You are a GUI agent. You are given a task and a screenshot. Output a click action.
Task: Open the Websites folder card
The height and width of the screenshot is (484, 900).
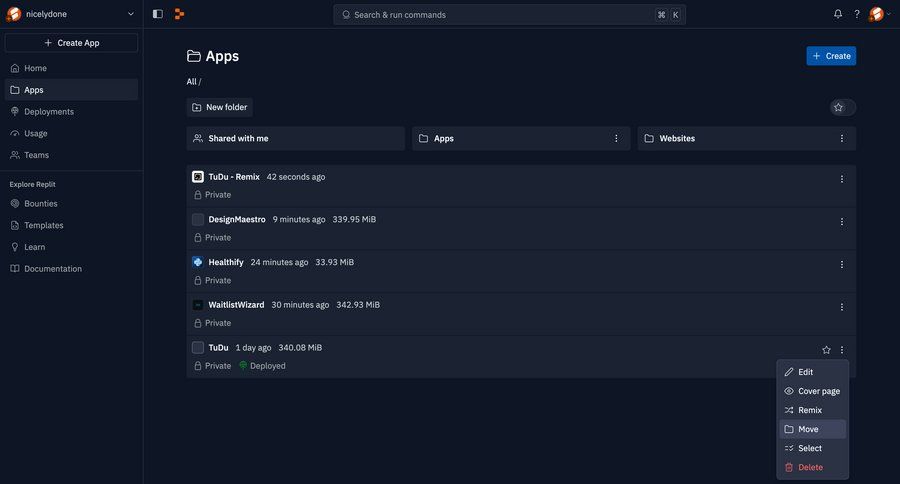(x=747, y=138)
